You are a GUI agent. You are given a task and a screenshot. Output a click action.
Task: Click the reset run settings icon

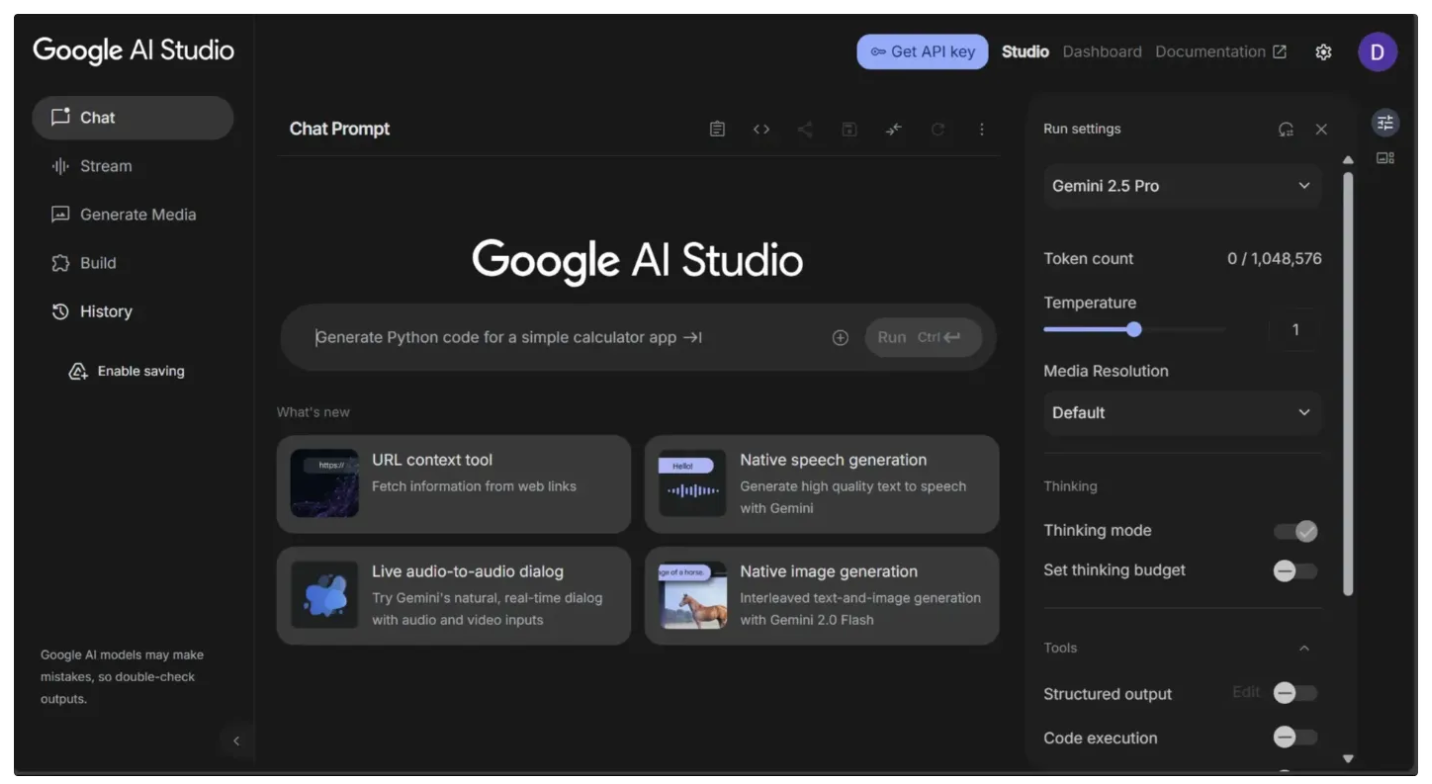point(1286,129)
